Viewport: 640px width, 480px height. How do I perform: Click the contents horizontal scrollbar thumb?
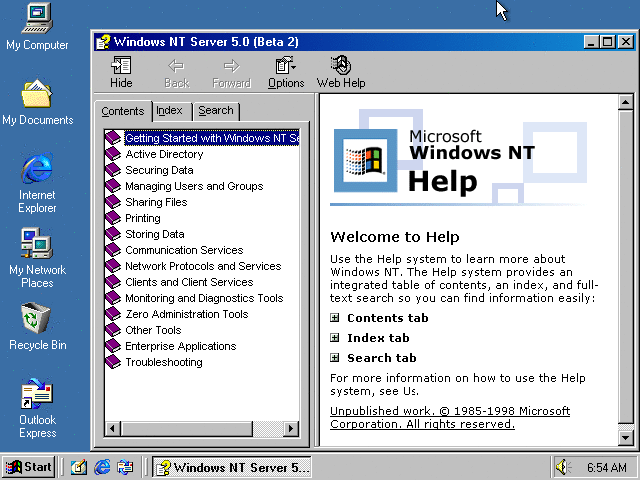click(x=187, y=429)
